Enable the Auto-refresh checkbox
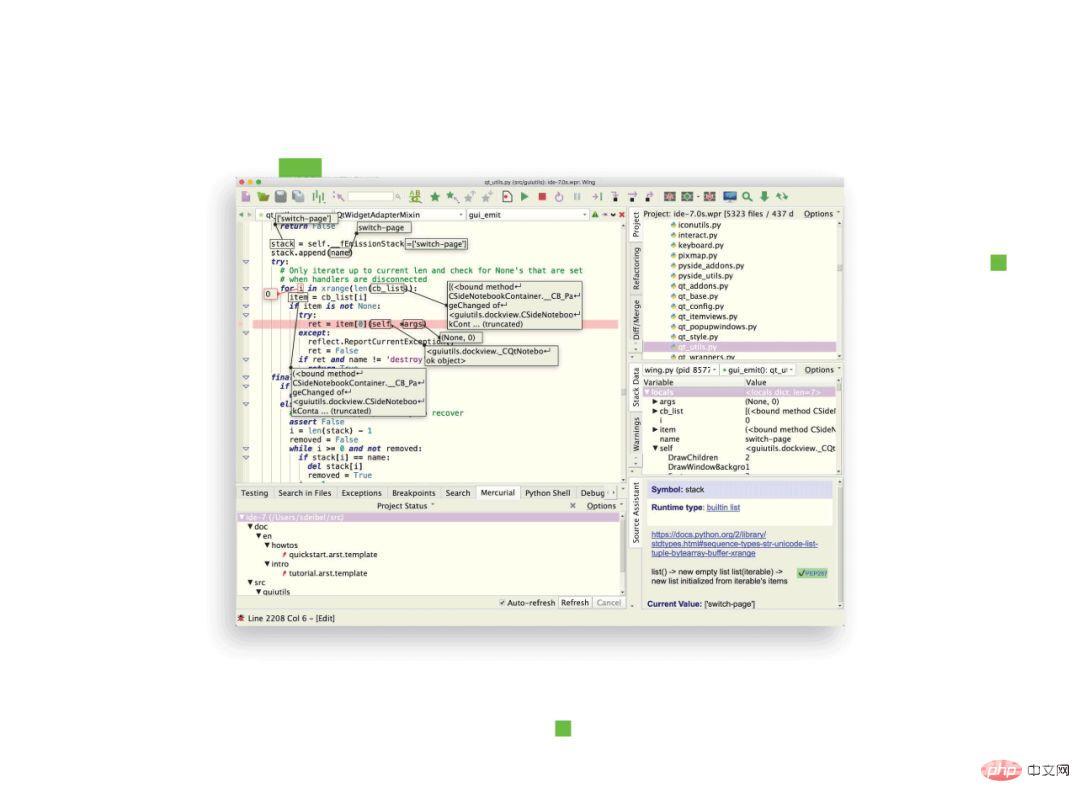Screen dimensions: 1080x803 [x=504, y=603]
